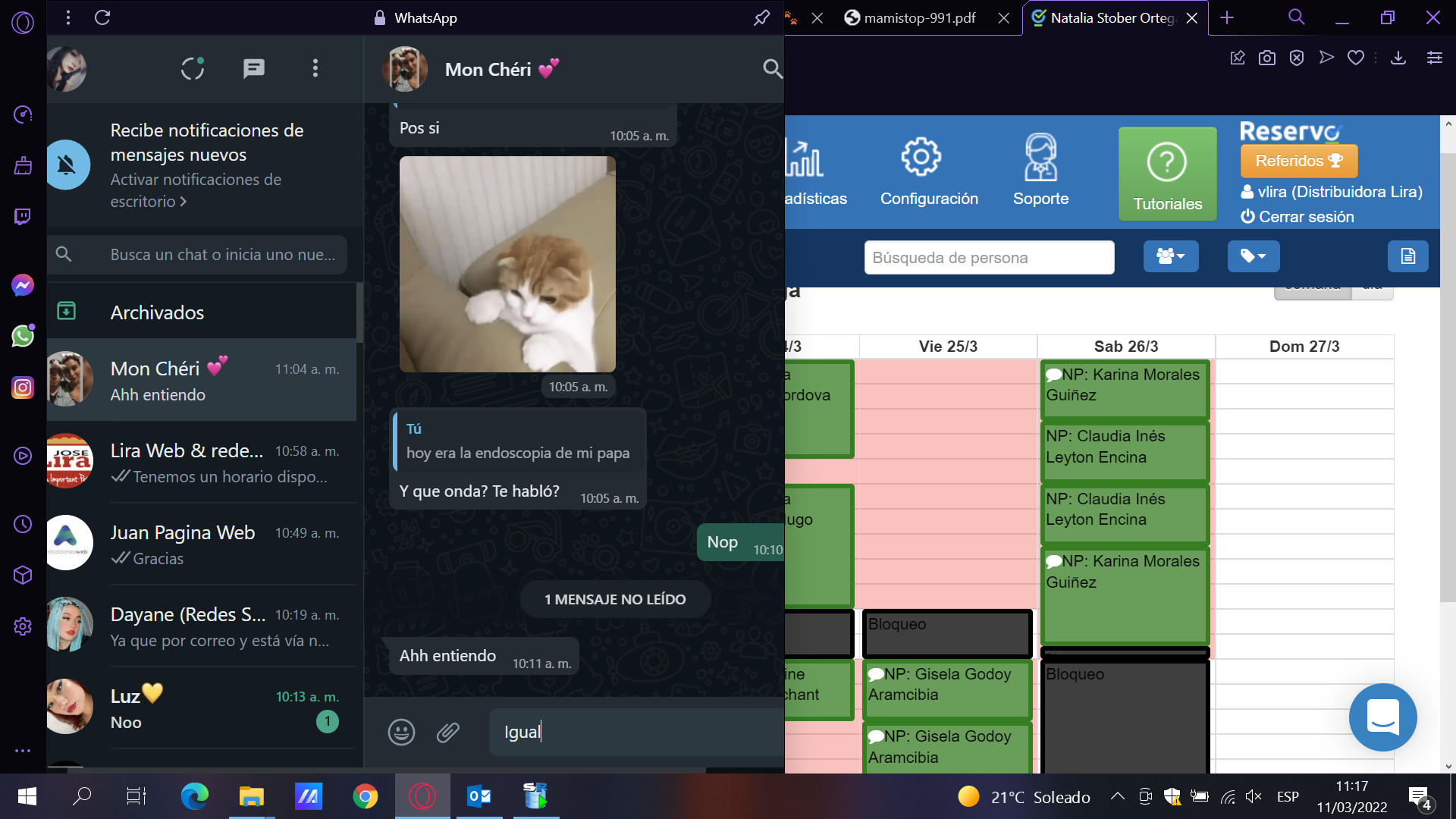Expand the people group dropdown
The width and height of the screenshot is (1456, 819).
(1171, 256)
